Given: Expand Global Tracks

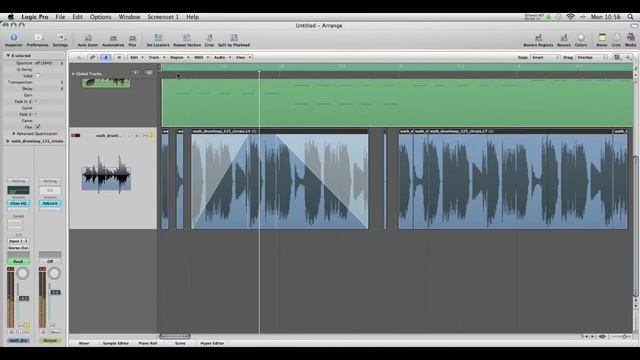Looking at the screenshot, I should pyautogui.click(x=73, y=74).
